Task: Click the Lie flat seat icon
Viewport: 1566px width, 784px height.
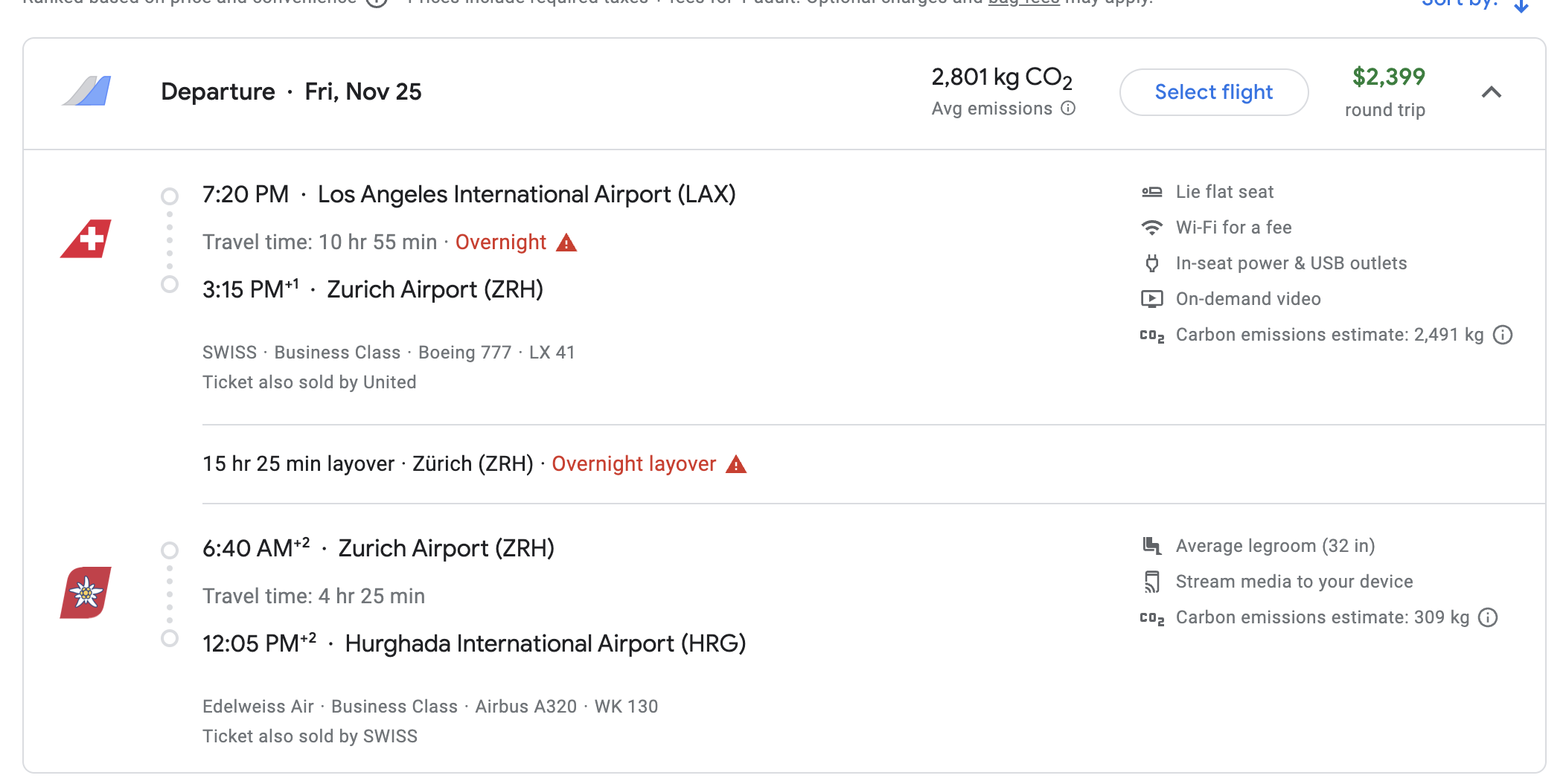Action: [1151, 192]
